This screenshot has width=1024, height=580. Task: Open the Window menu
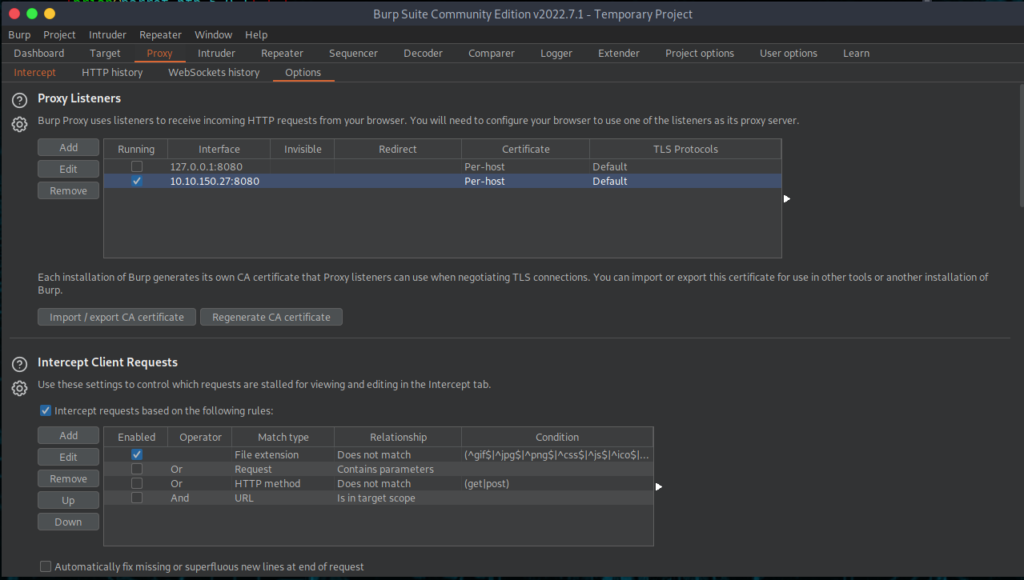(214, 35)
